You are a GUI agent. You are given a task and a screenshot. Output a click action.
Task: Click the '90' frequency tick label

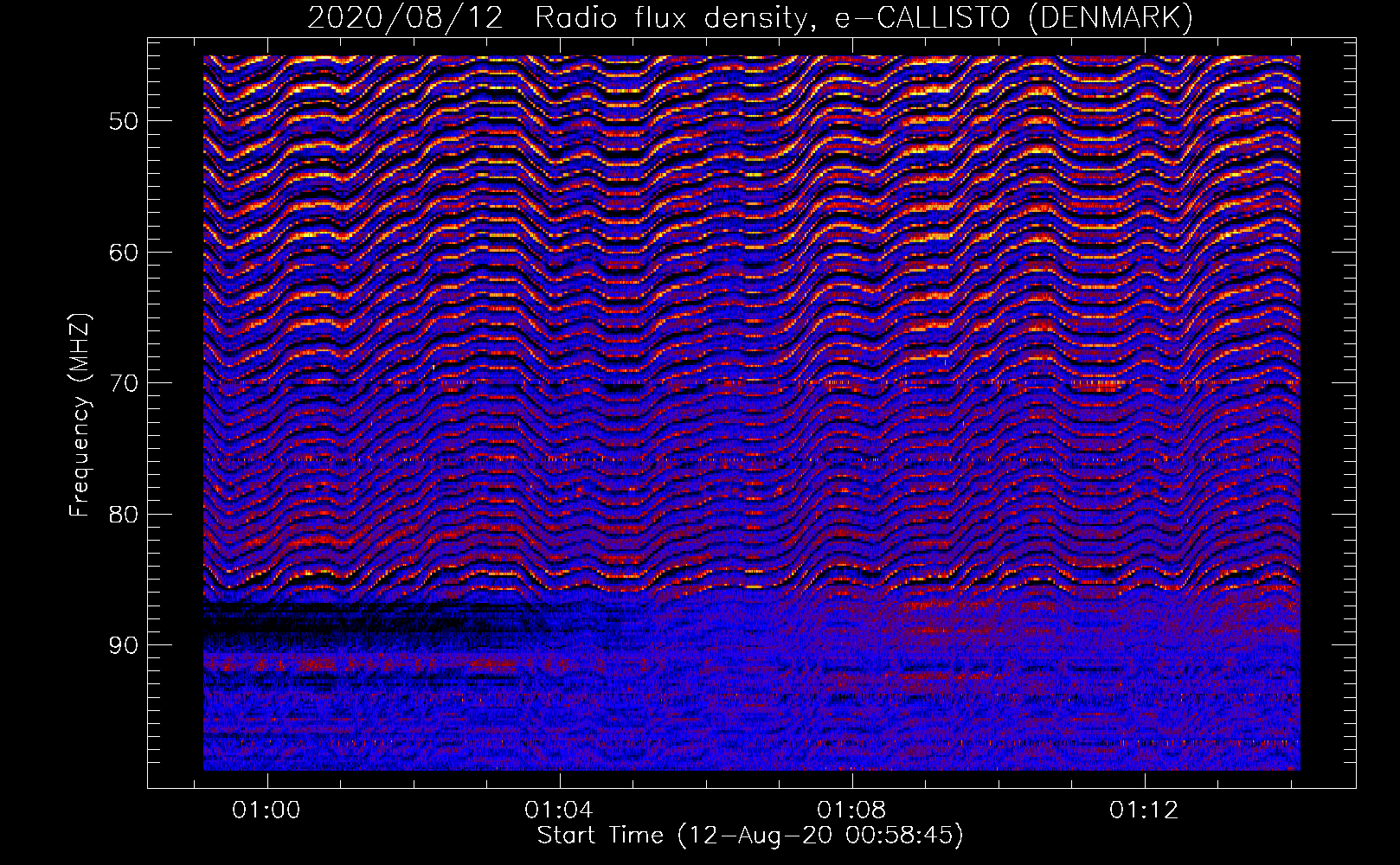click(x=123, y=645)
